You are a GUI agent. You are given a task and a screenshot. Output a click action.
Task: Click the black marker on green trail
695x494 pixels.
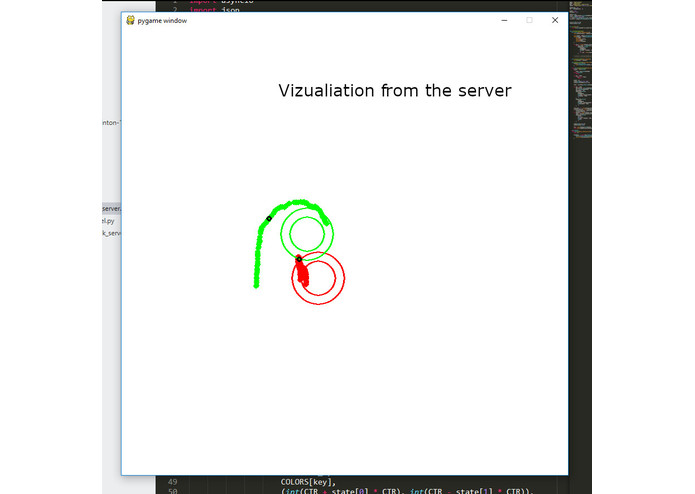point(269,218)
